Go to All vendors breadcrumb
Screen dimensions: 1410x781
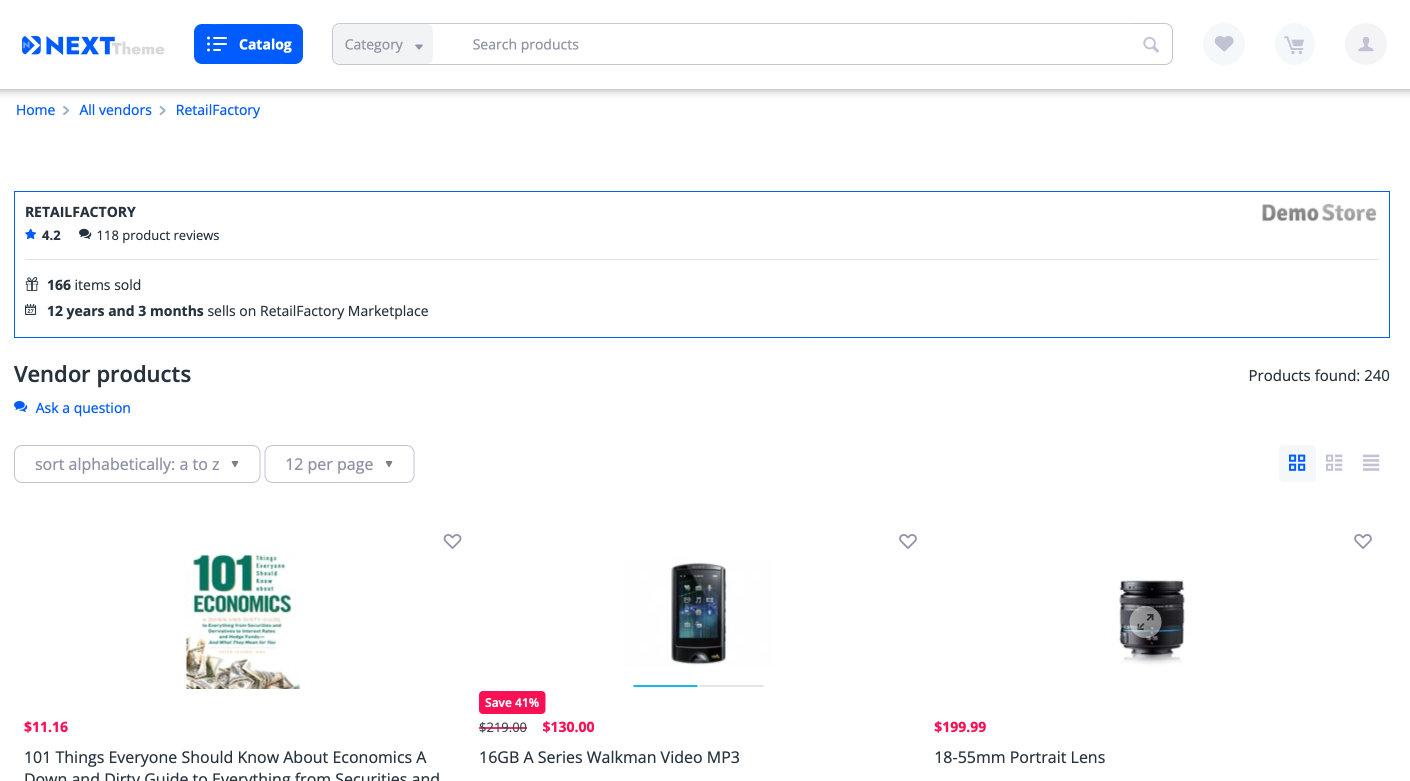pos(115,110)
